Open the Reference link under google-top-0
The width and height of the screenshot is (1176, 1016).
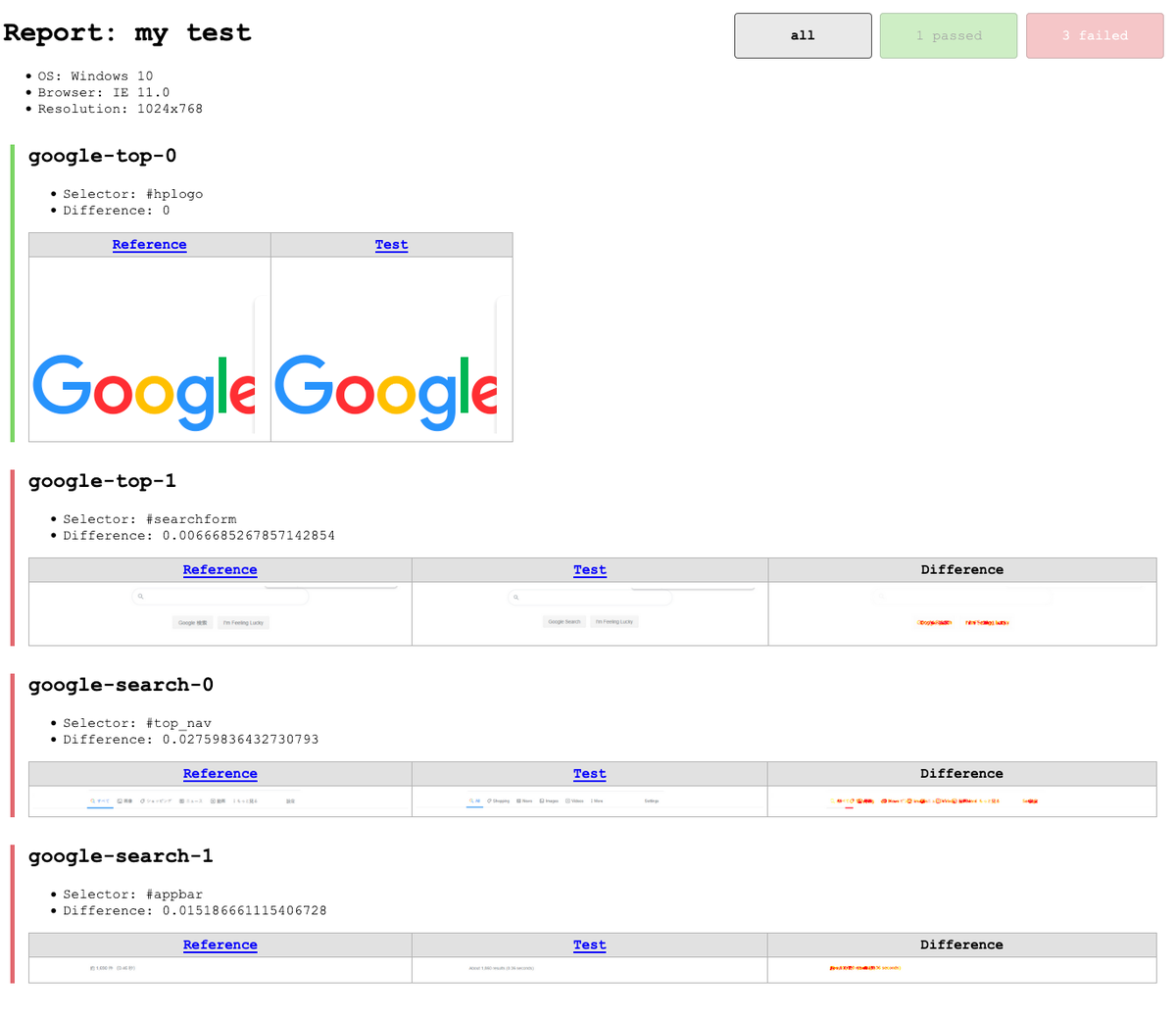tap(149, 245)
